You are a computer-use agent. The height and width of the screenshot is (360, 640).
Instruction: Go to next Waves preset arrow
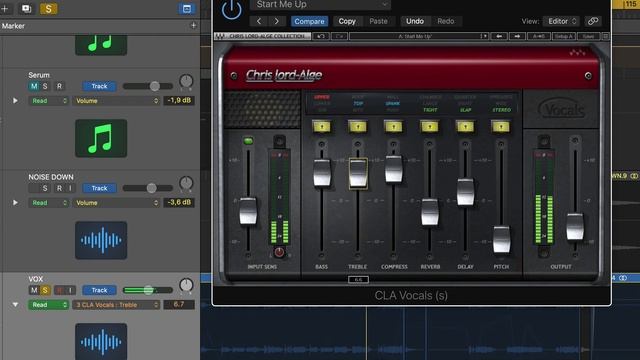coord(517,36)
